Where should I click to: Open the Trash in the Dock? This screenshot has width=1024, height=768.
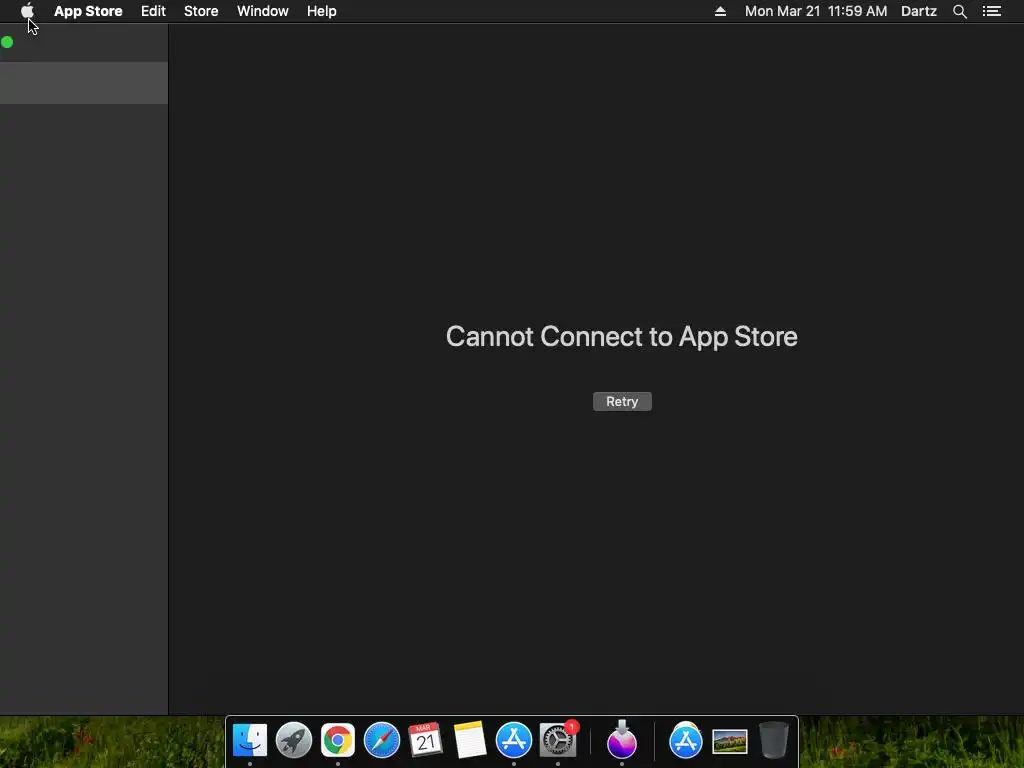point(774,741)
